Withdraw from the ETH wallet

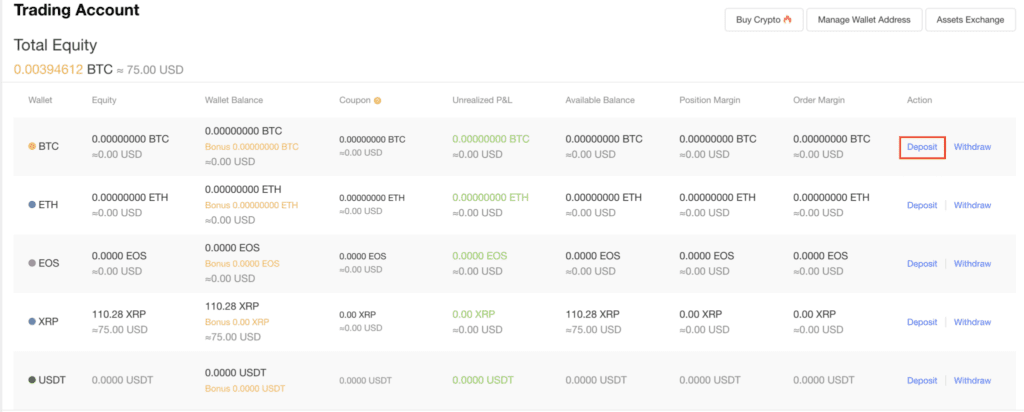pos(972,205)
